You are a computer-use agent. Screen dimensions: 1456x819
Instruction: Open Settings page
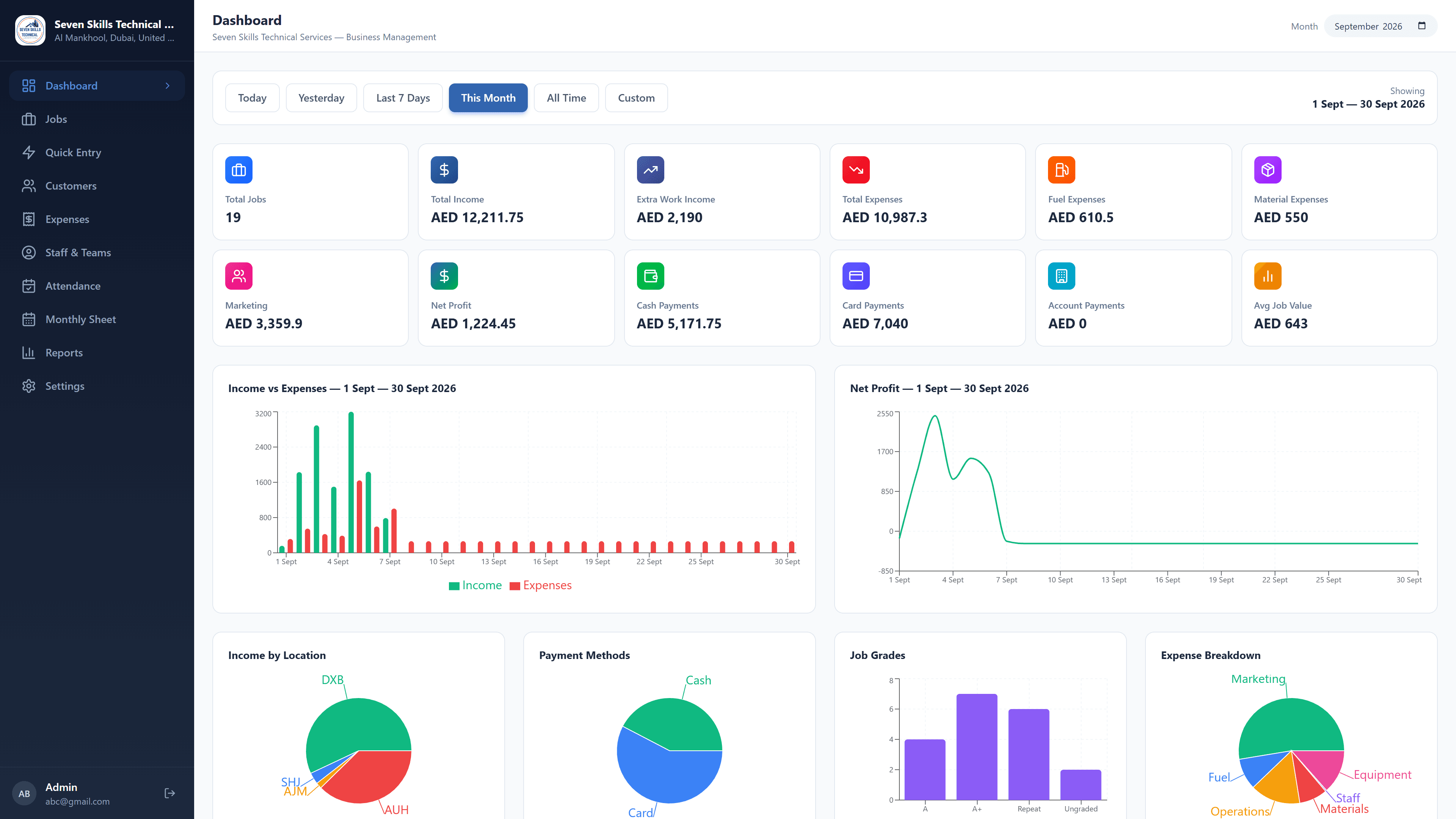(97, 386)
